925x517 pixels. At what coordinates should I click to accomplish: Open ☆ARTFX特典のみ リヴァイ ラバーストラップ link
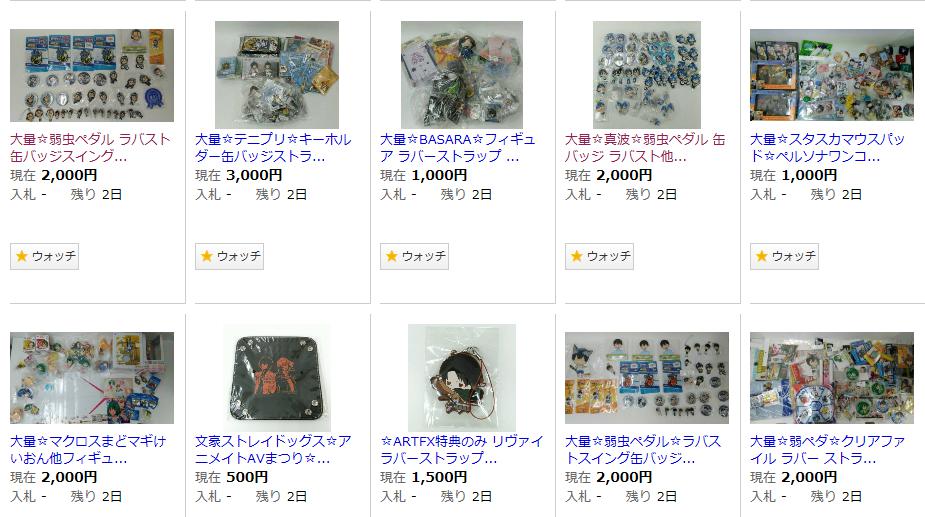click(461, 449)
